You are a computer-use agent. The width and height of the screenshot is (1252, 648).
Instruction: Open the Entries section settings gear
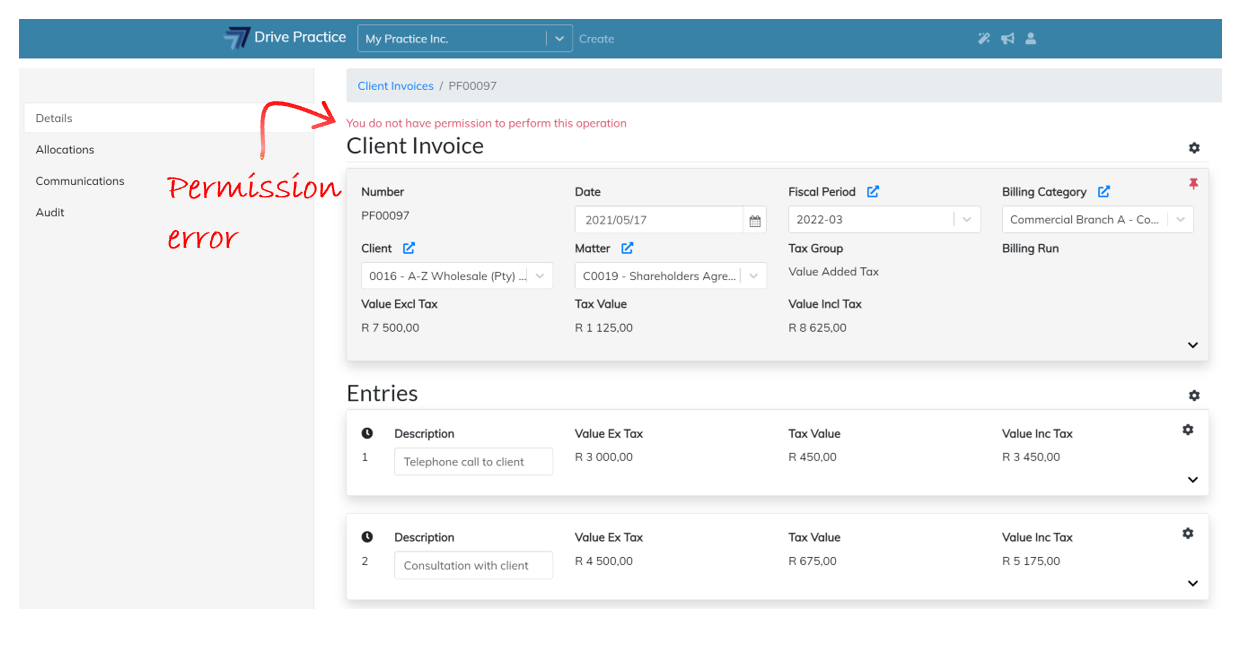click(1194, 396)
